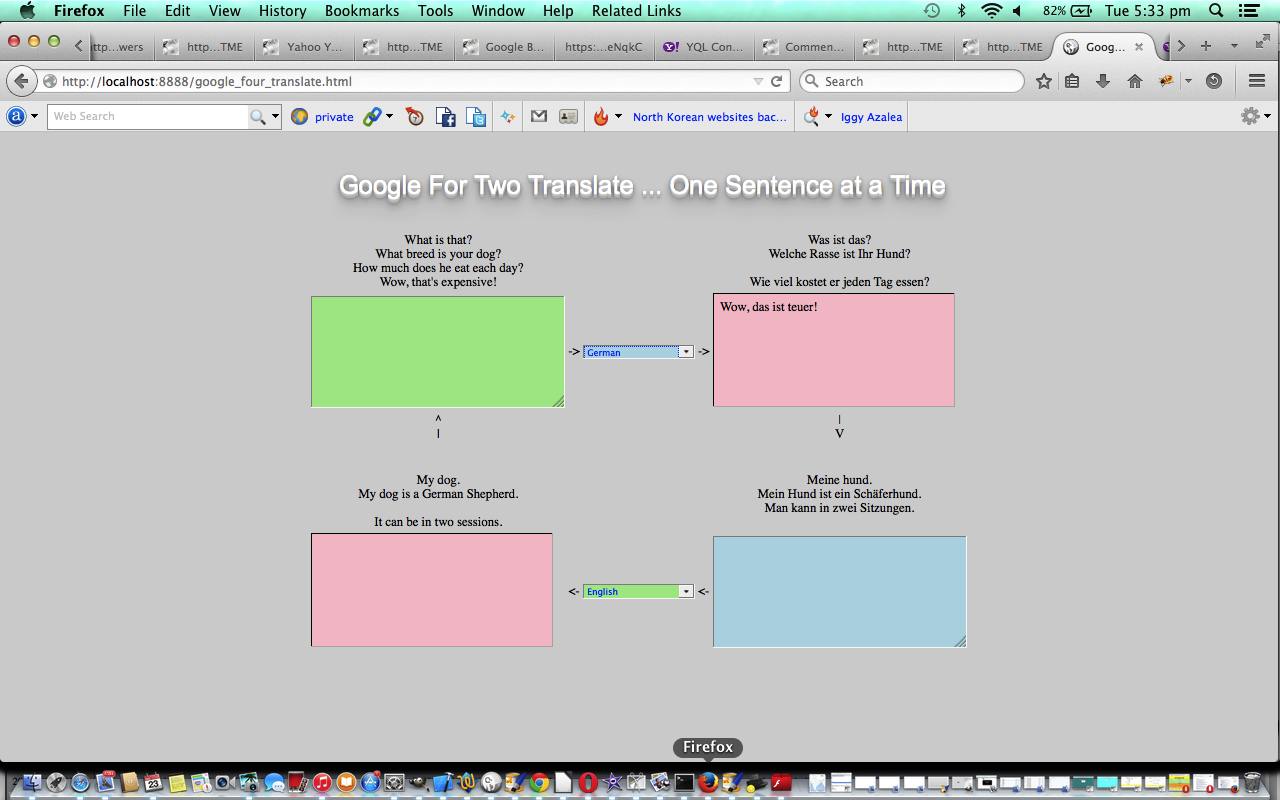Image resolution: width=1280 pixels, height=800 pixels.
Task: Click the Gmail envelope icon in toolbar
Action: pyautogui.click(x=539, y=117)
